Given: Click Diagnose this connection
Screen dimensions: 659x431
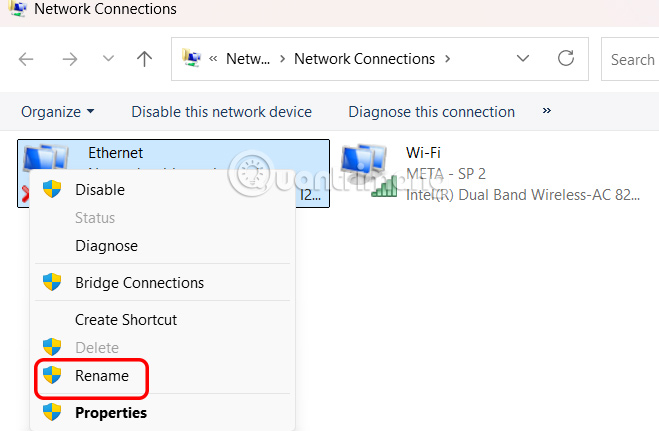Looking at the screenshot, I should [x=431, y=111].
